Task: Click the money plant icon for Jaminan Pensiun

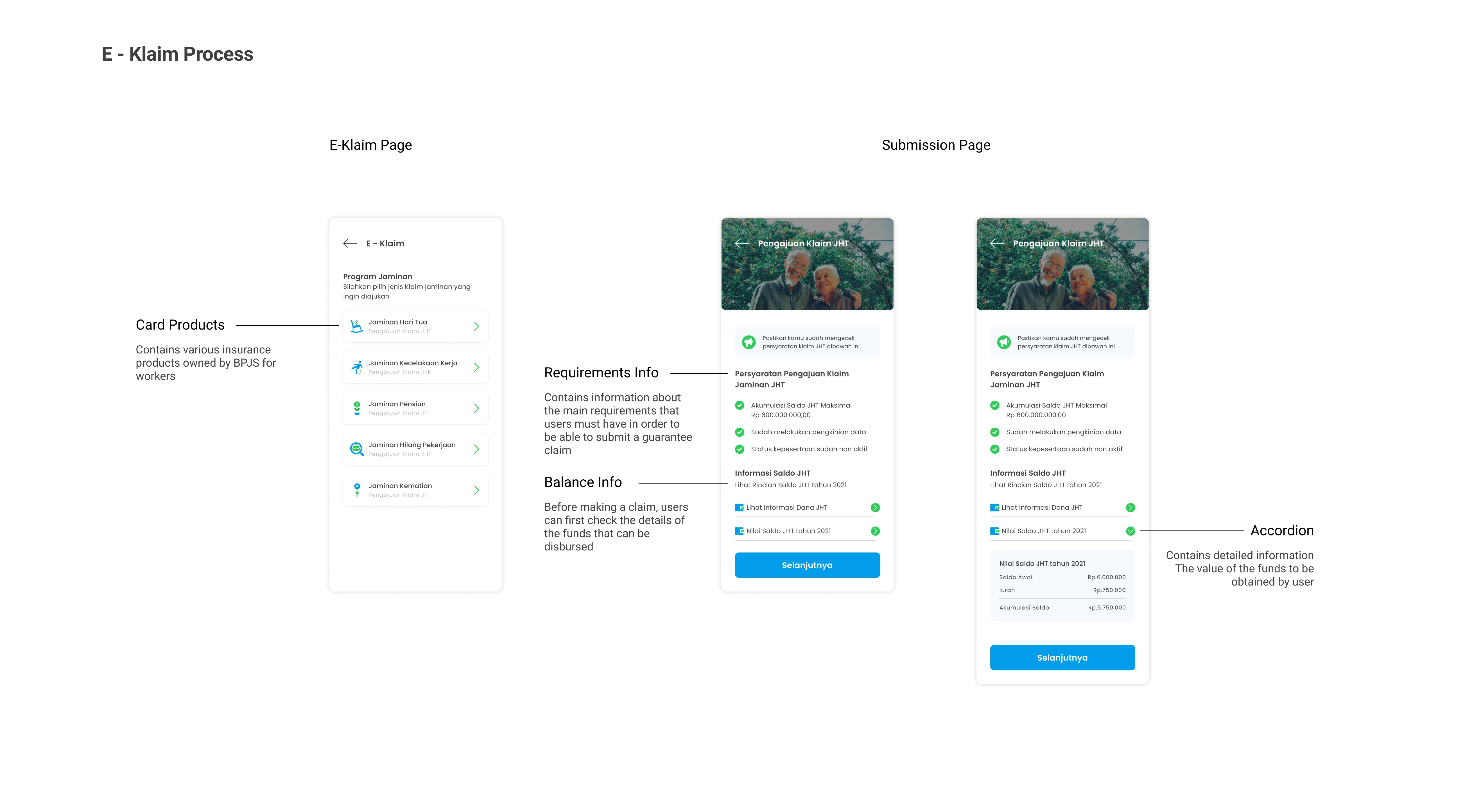Action: click(357, 408)
